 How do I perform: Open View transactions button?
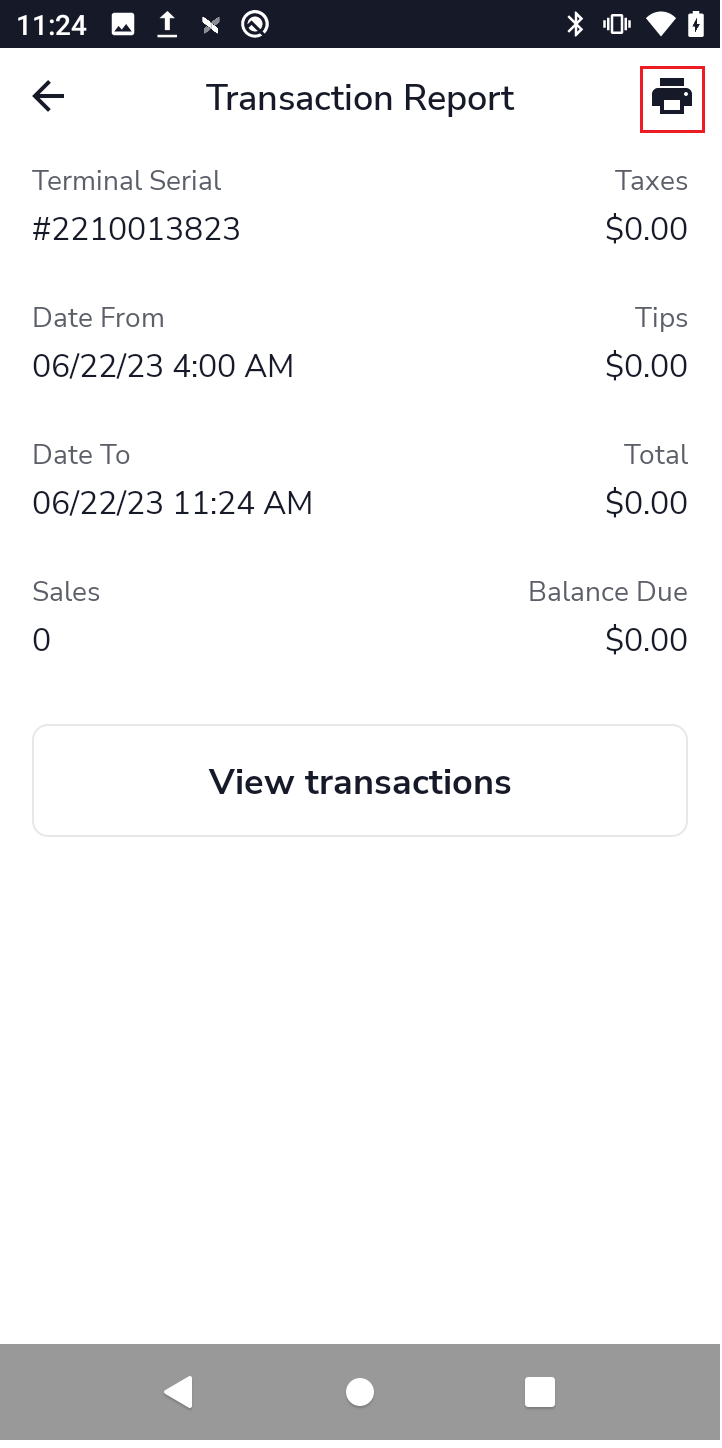tap(360, 781)
